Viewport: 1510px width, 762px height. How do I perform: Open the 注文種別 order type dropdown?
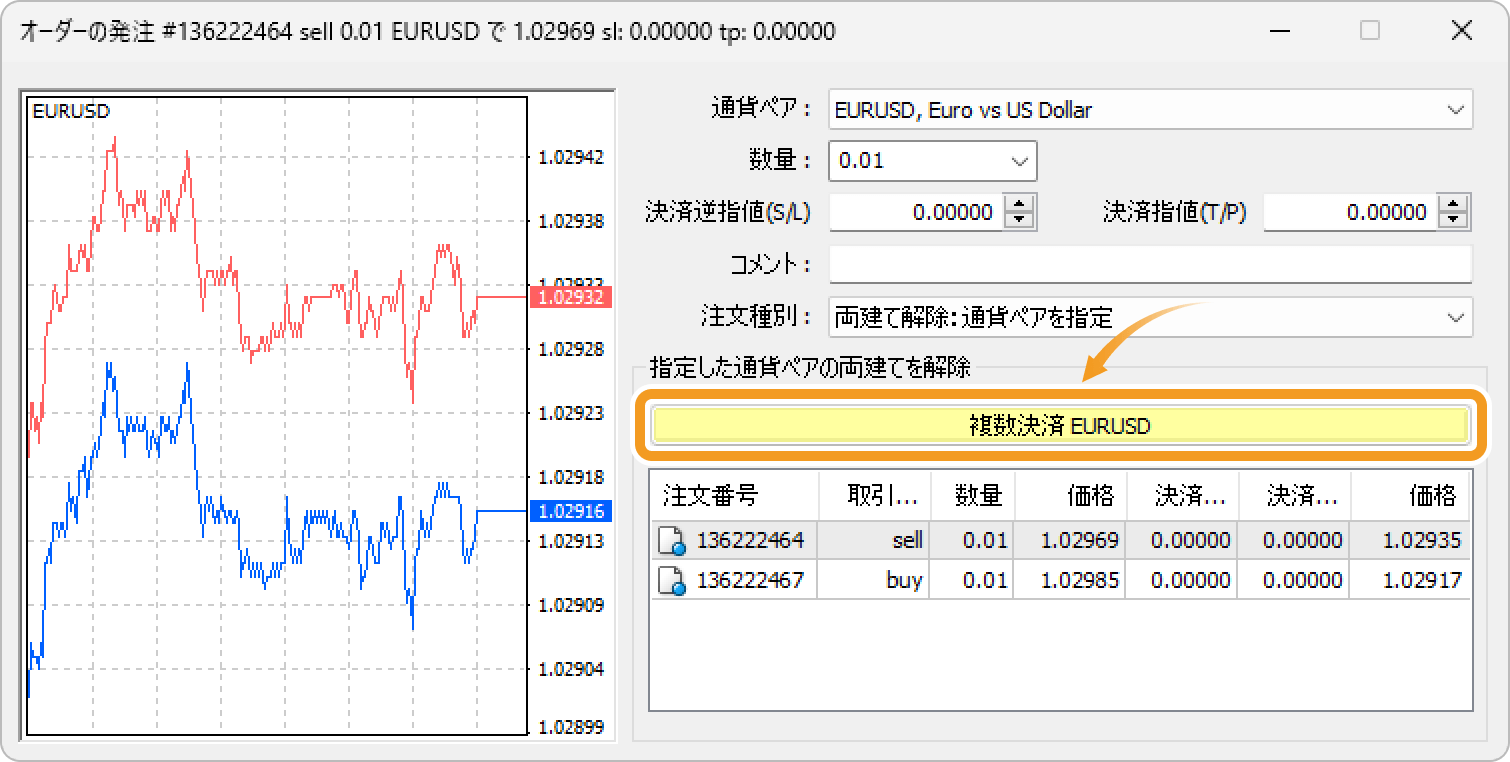pyautogui.click(x=1454, y=318)
